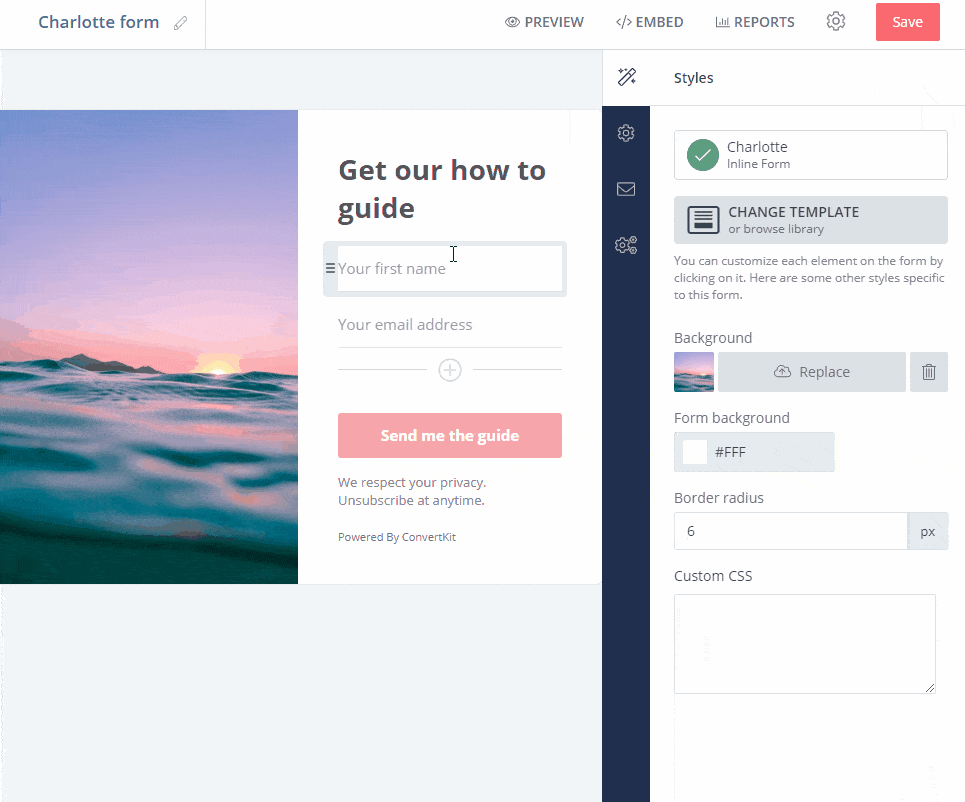Toggle the green checkmark on Charlotte Inline Form
This screenshot has width=965, height=802.
pyautogui.click(x=702, y=154)
